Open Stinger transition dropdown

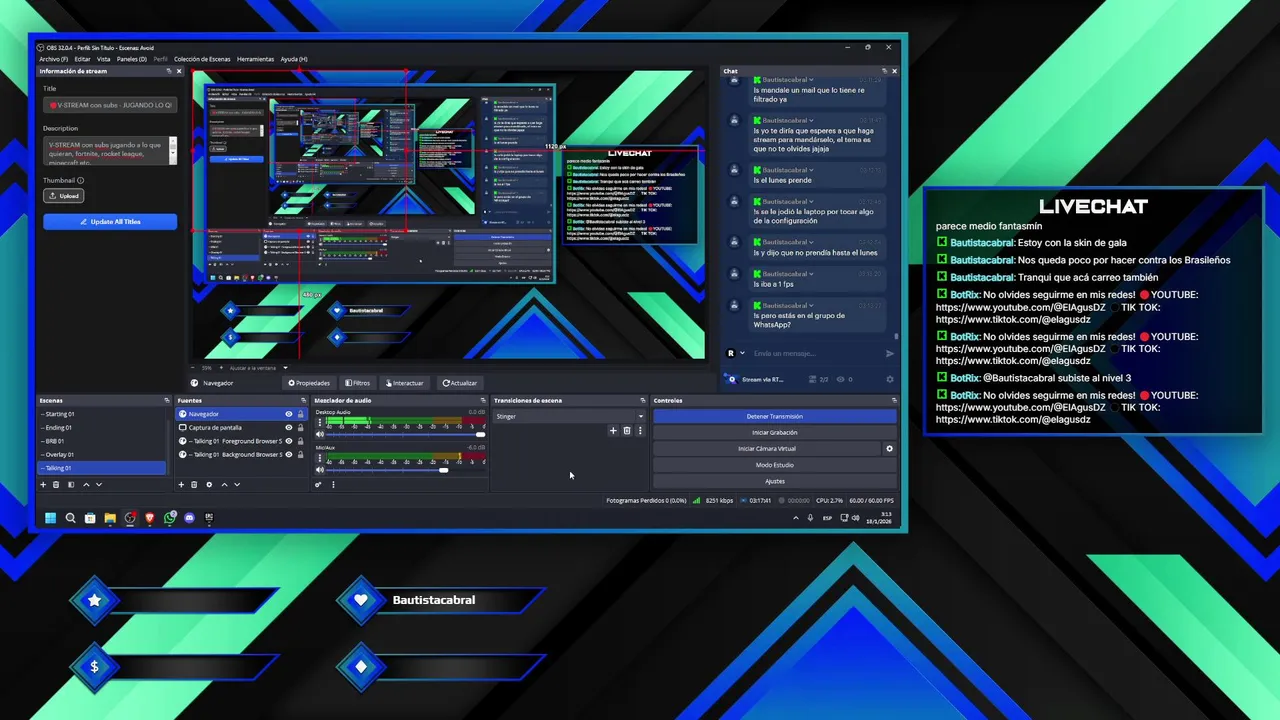[x=570, y=416]
